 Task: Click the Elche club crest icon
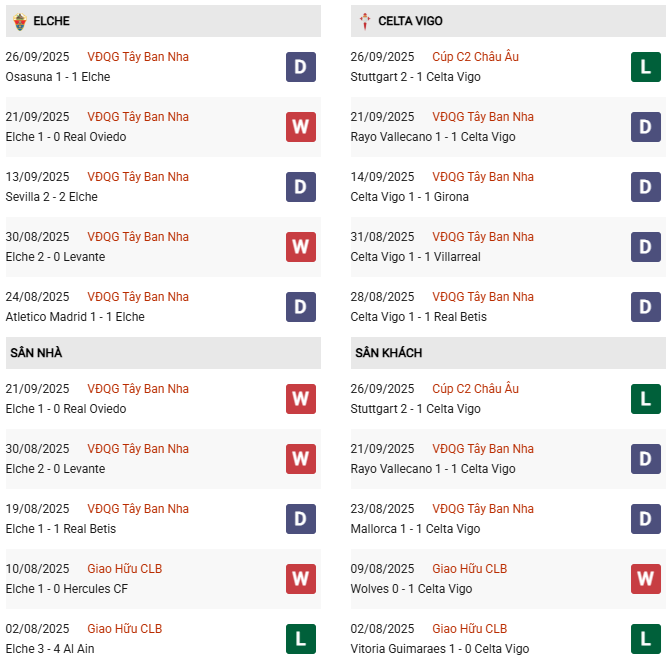pos(20,21)
